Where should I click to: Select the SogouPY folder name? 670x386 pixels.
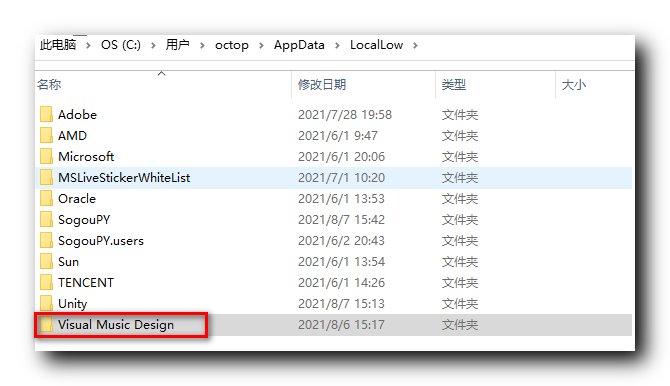point(84,219)
